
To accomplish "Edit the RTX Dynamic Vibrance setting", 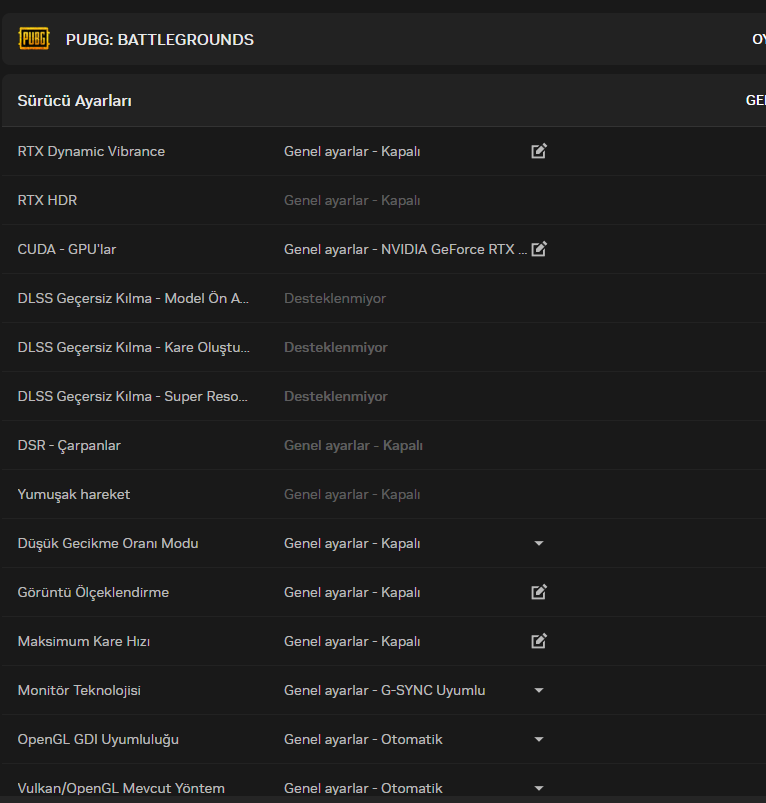I will [539, 151].
